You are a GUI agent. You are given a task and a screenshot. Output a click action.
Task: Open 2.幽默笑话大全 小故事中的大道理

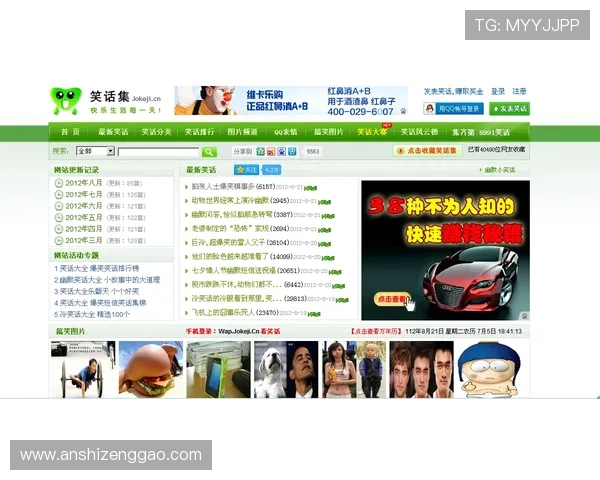pyautogui.click(x=107, y=280)
